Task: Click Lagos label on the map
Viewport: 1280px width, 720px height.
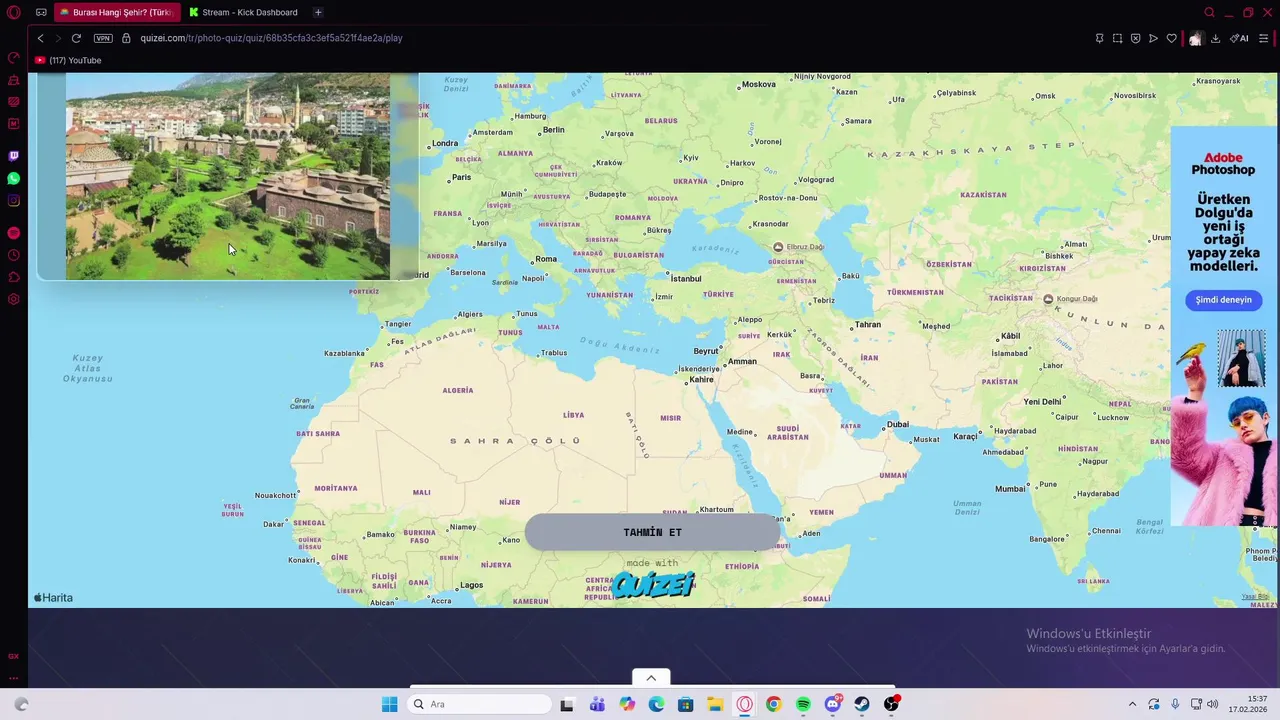Action: point(471,585)
